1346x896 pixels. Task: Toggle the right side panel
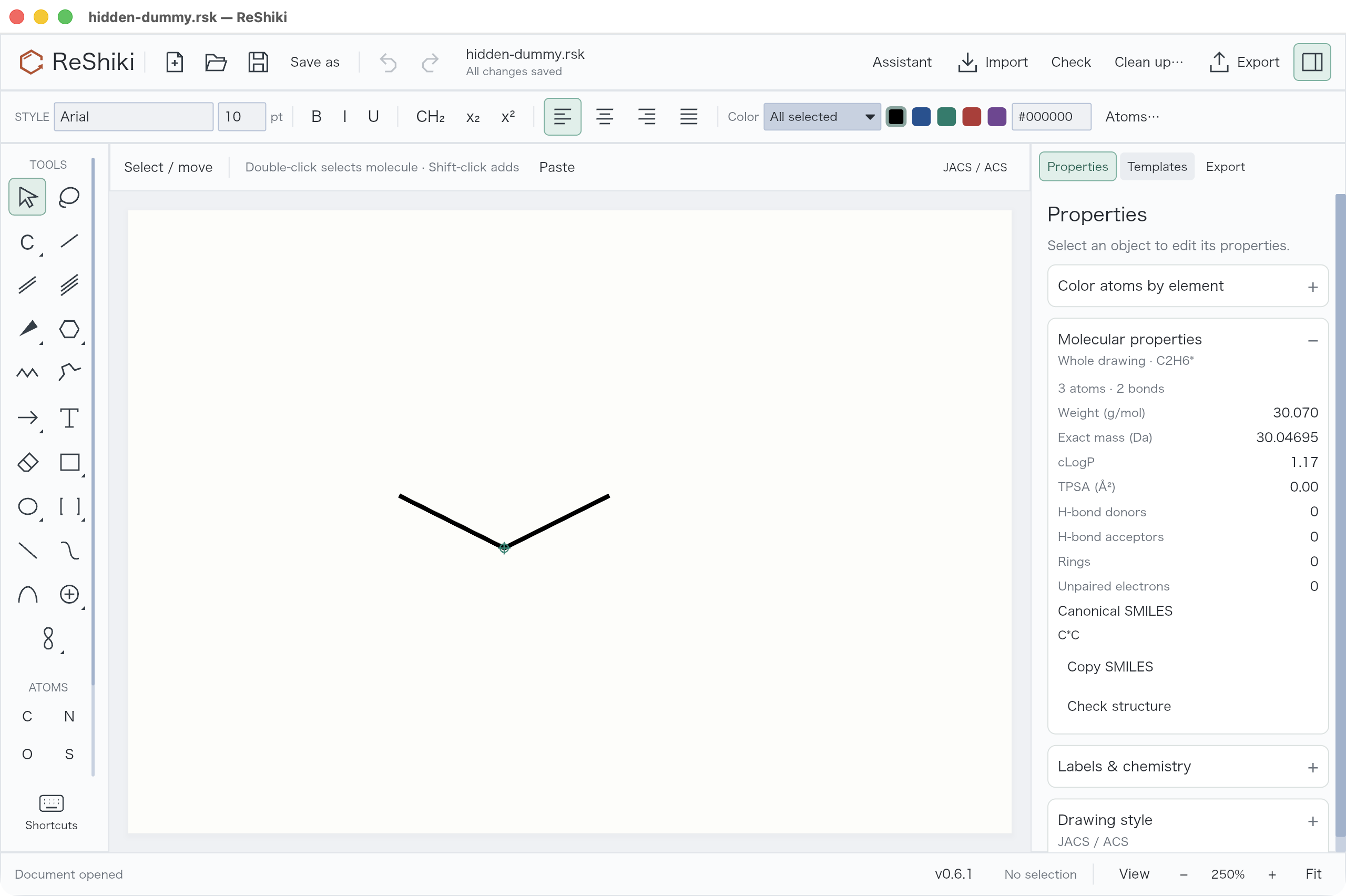click(x=1312, y=62)
